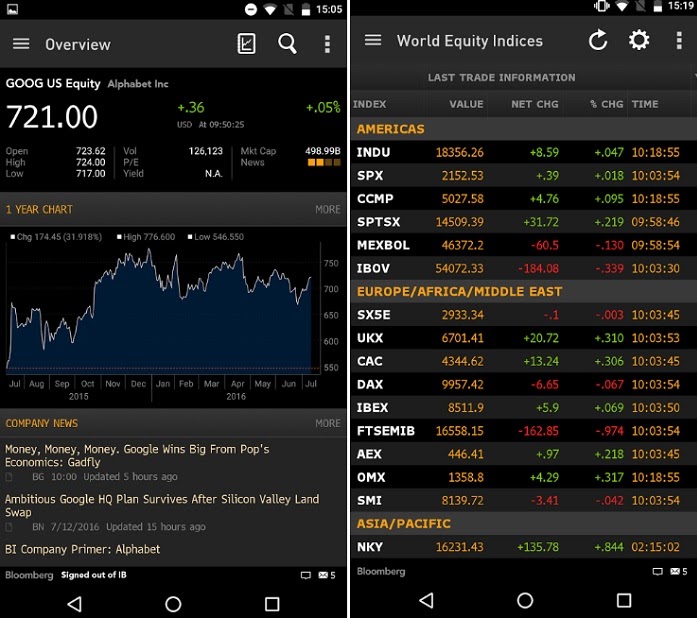The width and height of the screenshot is (697, 618).
Task: Expand LAST TRADE INFORMATION column selector
Action: 501,77
